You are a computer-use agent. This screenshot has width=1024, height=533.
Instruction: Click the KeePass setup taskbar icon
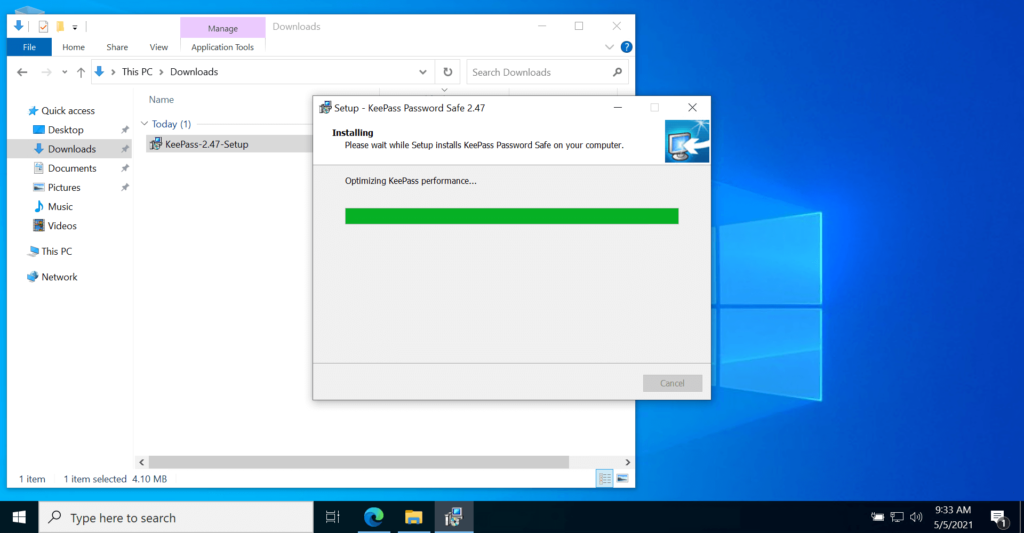click(453, 517)
